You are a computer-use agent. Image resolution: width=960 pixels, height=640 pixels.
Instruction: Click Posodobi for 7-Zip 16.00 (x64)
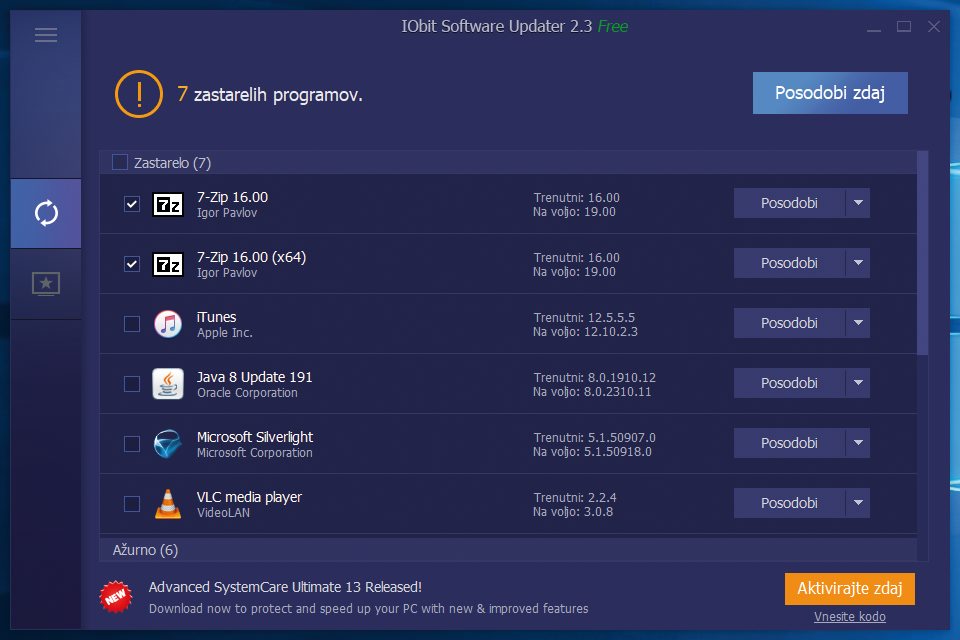pyautogui.click(x=789, y=263)
